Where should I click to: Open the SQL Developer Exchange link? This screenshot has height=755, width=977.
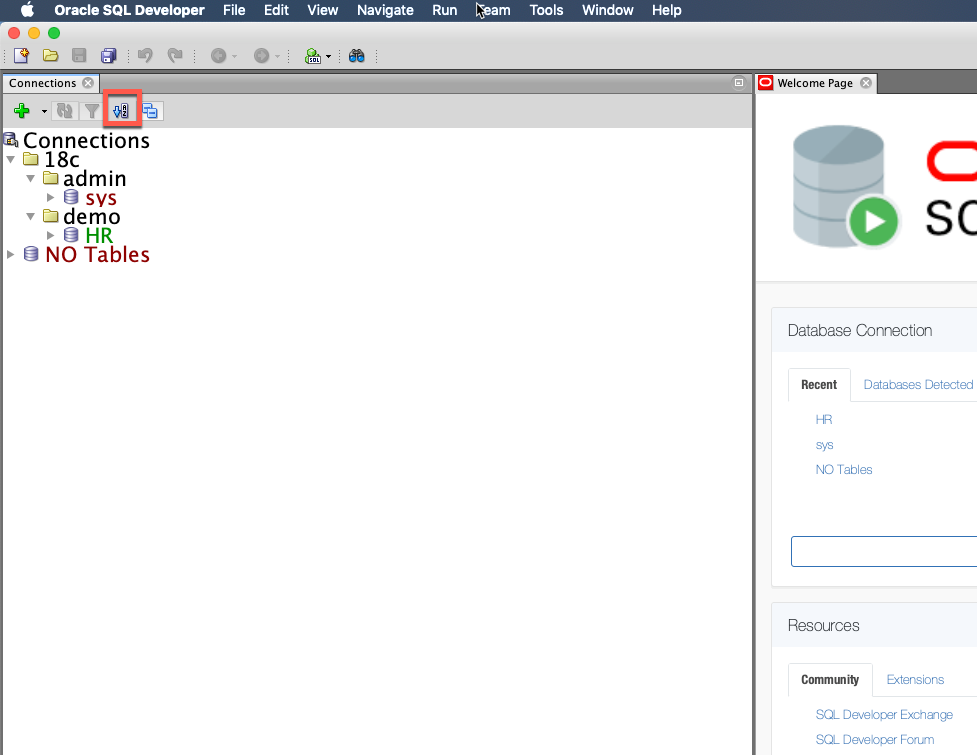[884, 715]
